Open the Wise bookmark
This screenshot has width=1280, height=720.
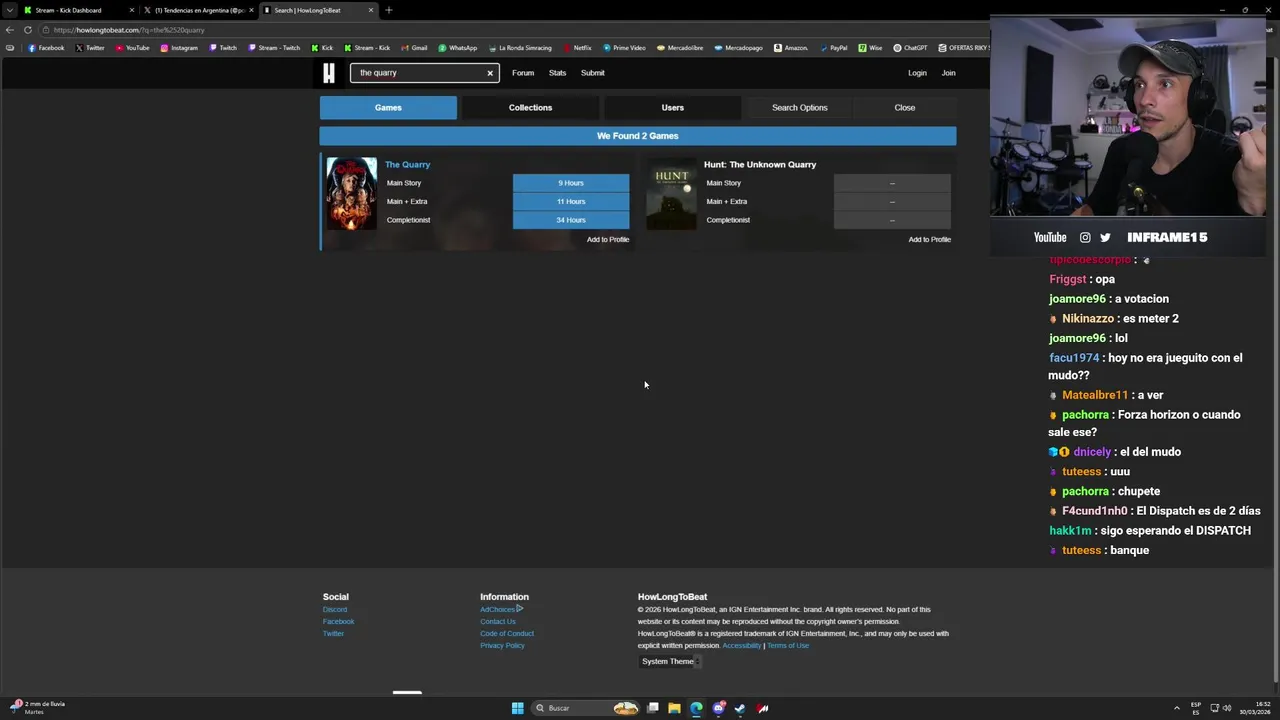tap(870, 48)
